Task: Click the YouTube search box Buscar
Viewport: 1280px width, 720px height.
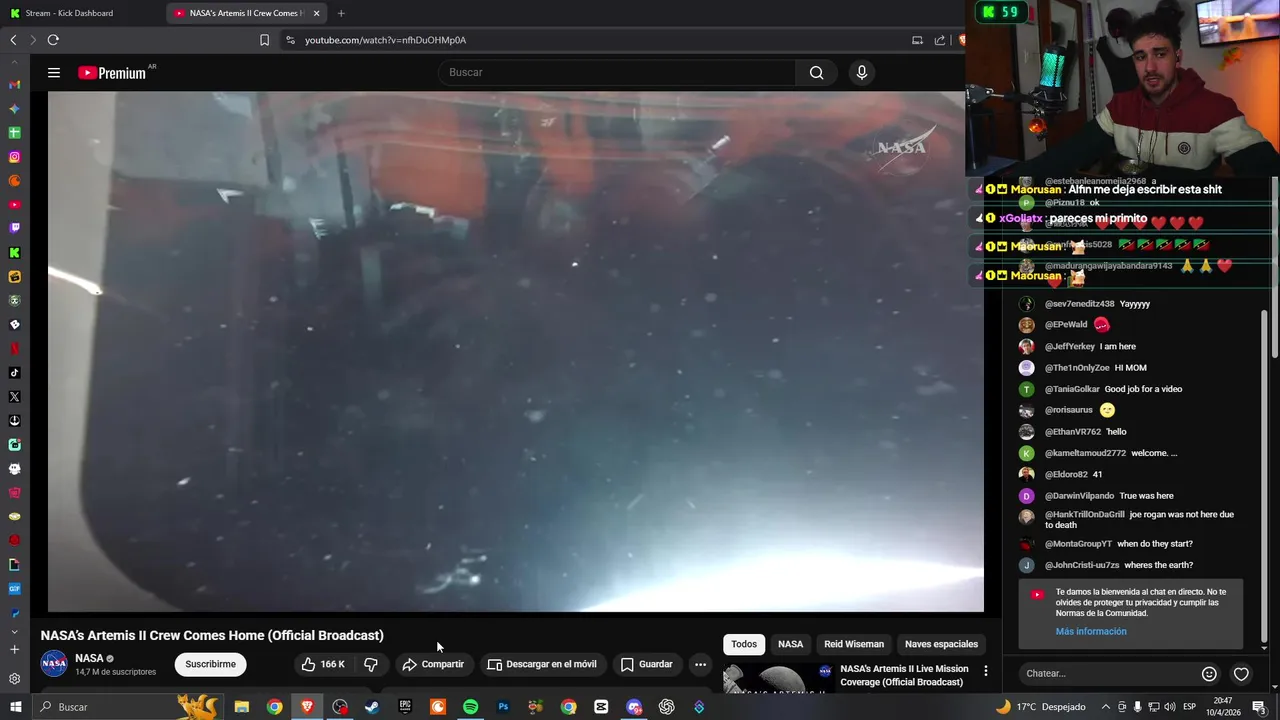Action: (x=617, y=73)
